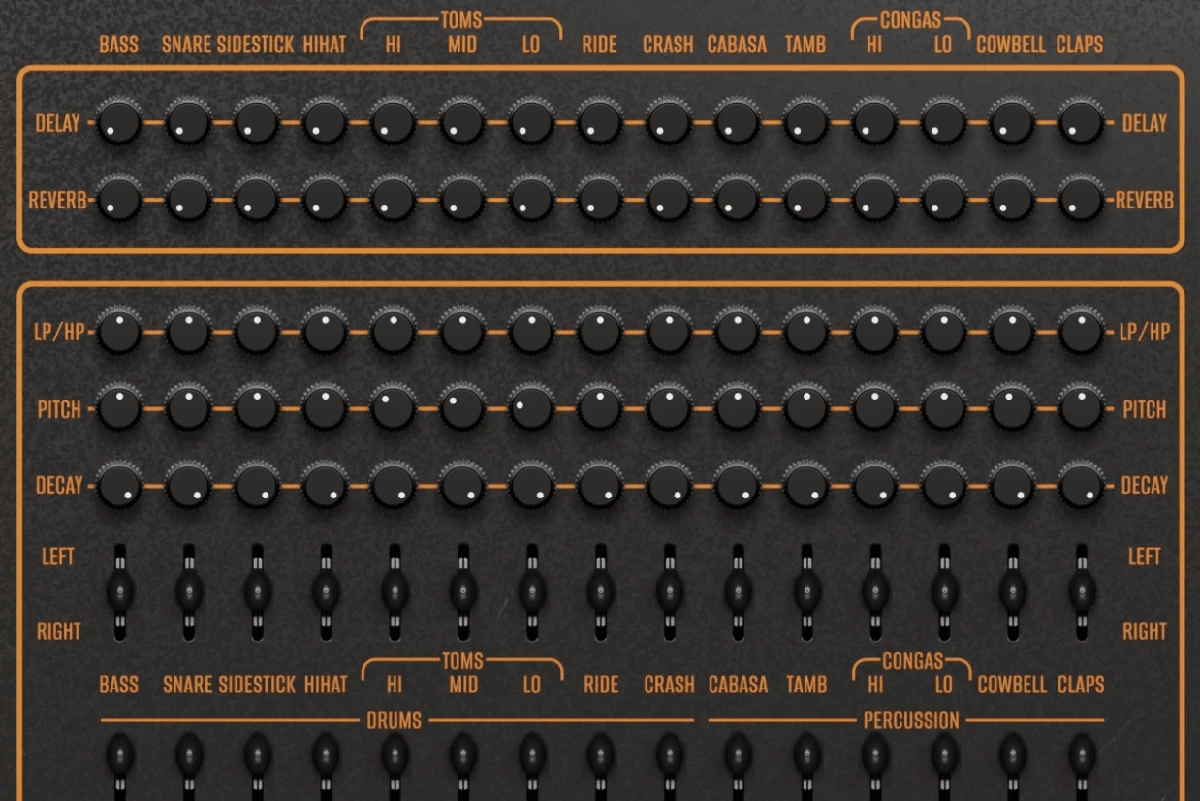Select the Cabasa LP/HP filter knob
Image resolution: width=1200 pixels, height=801 pixels.
737,331
